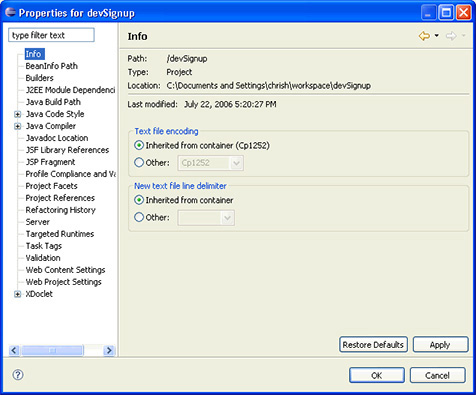Select JSF Library References

(67, 150)
